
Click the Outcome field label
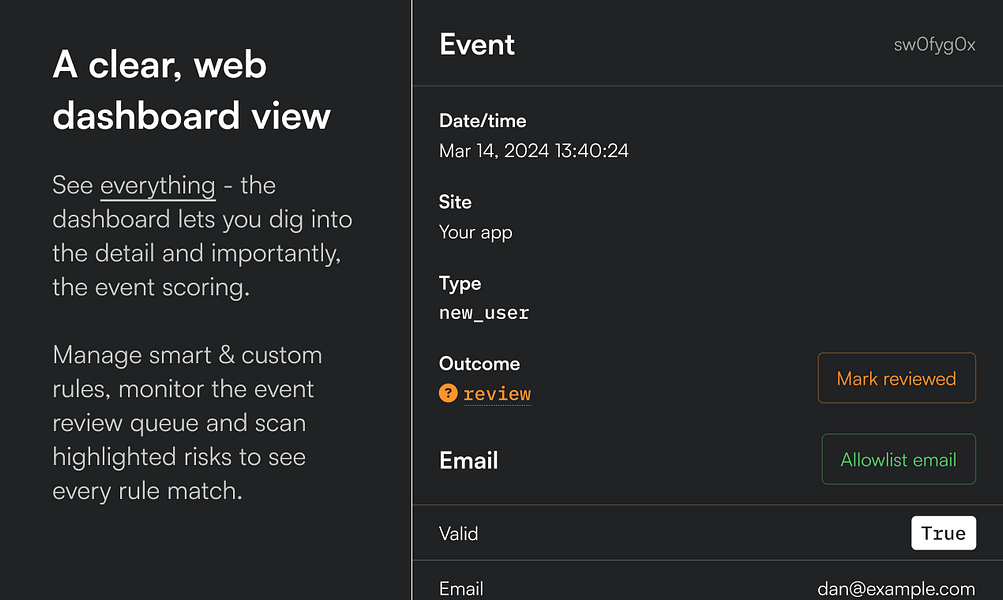point(479,364)
